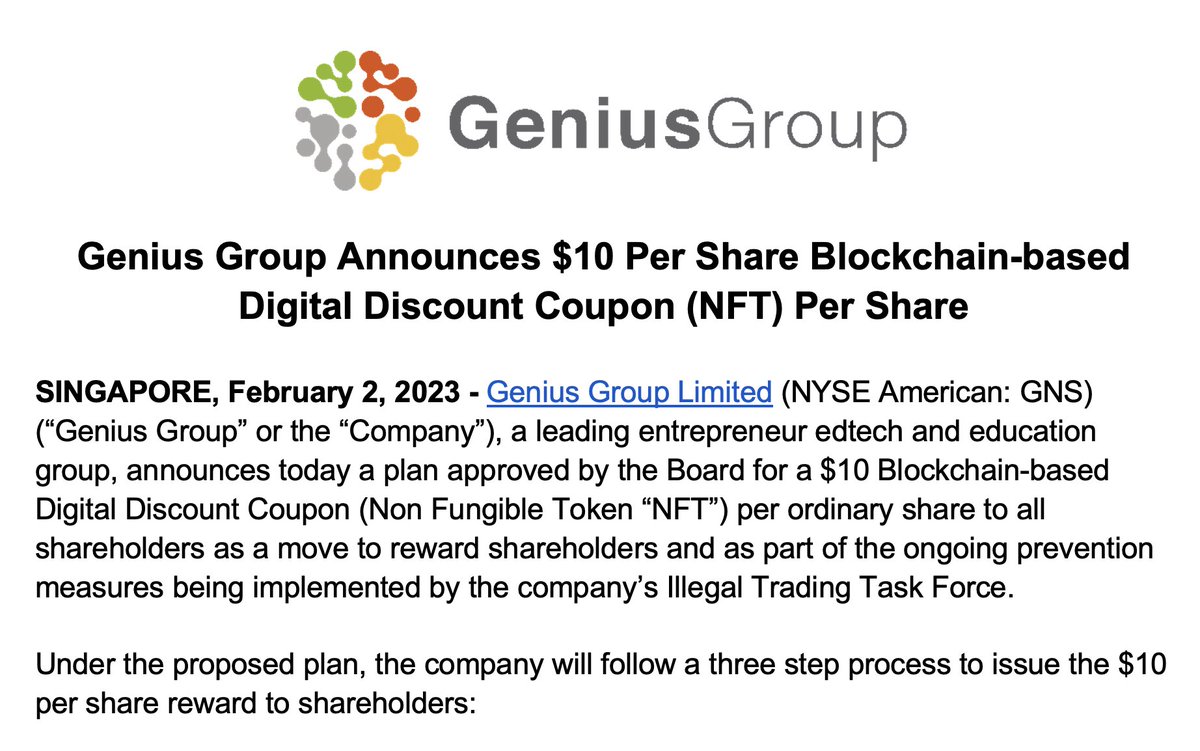Screen dimensions: 1200x751
Task: Click the headline's first line about $10 Per Share
Action: [x=602, y=258]
